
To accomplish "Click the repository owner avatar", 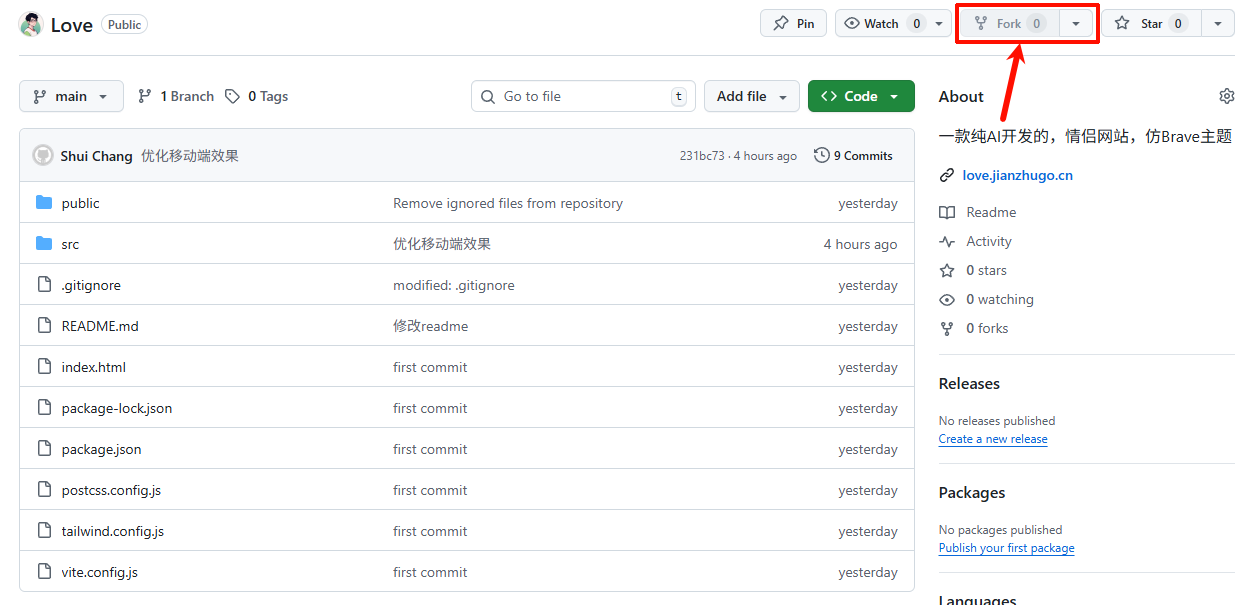I will pyautogui.click(x=31, y=24).
